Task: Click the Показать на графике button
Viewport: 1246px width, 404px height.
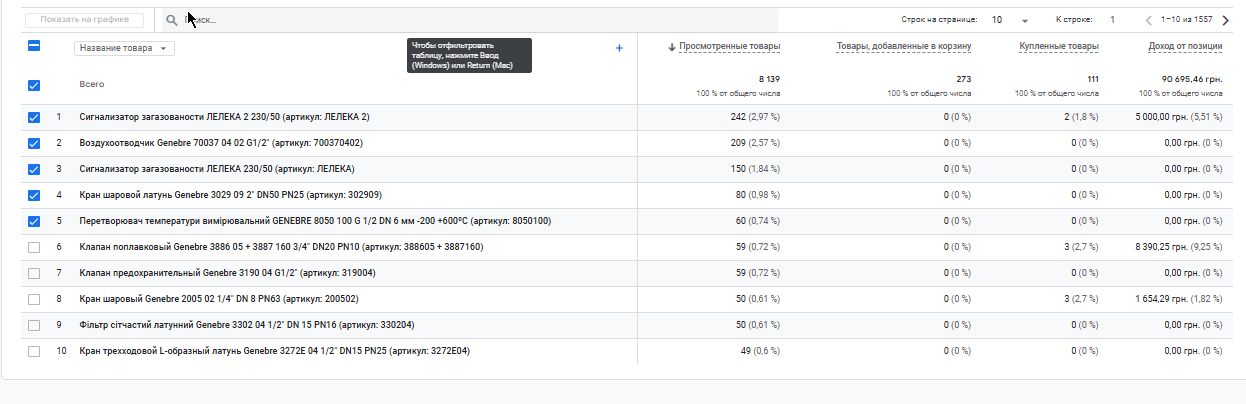Action: (85, 20)
